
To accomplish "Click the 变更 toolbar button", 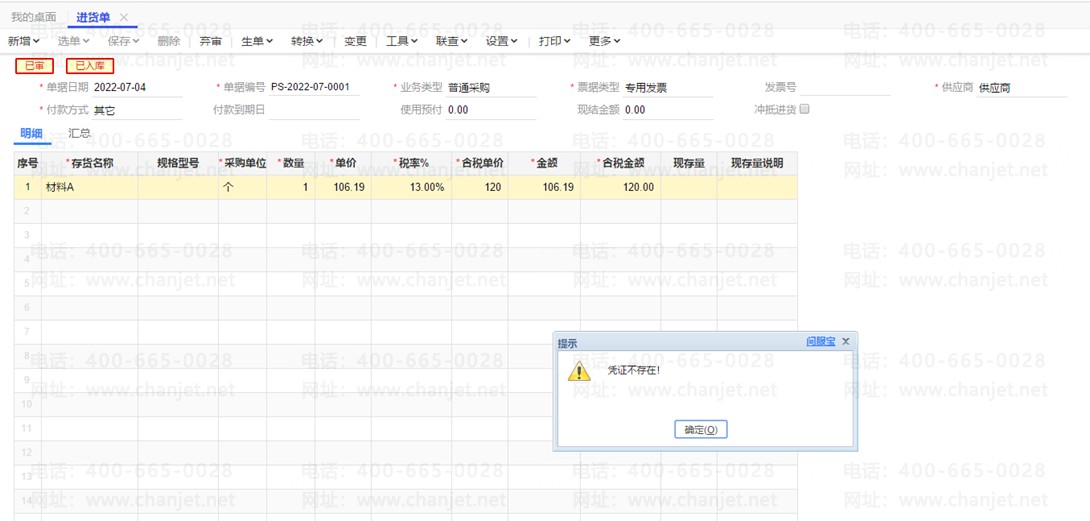I will [355, 41].
